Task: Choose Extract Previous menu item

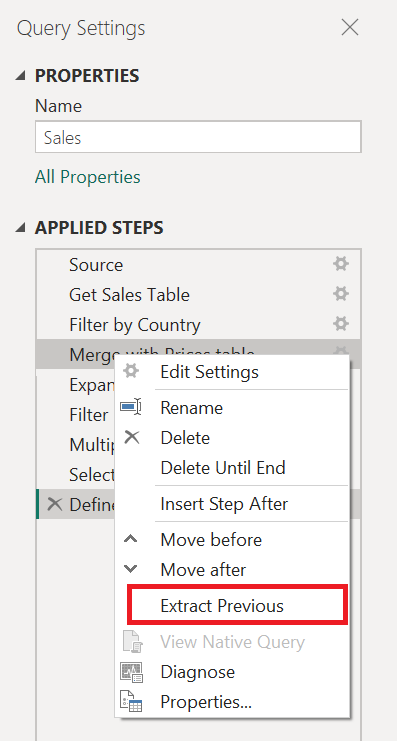Action: [x=237, y=605]
